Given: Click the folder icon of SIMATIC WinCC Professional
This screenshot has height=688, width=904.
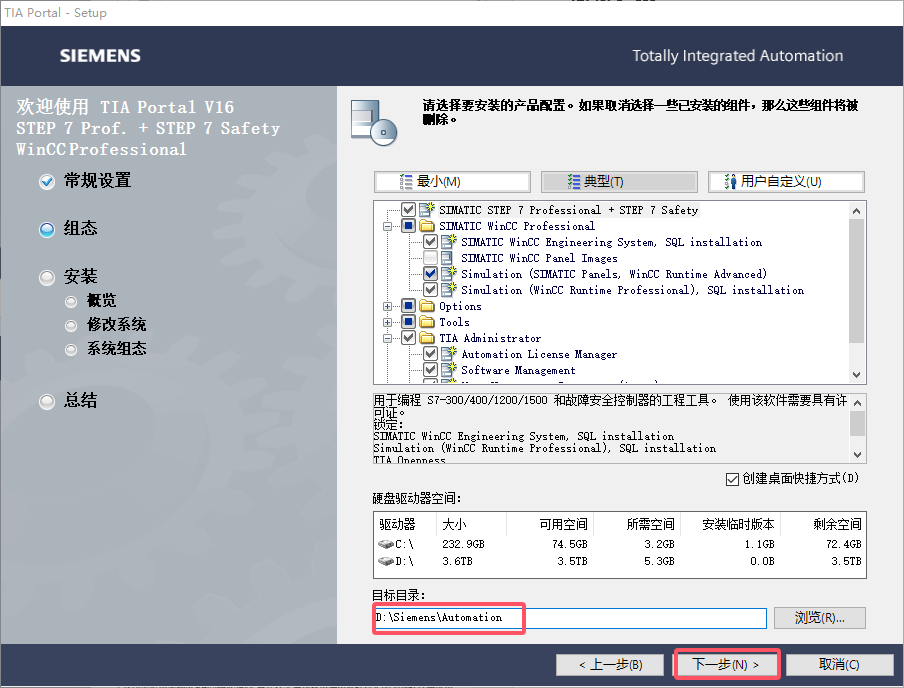Looking at the screenshot, I should 427,225.
